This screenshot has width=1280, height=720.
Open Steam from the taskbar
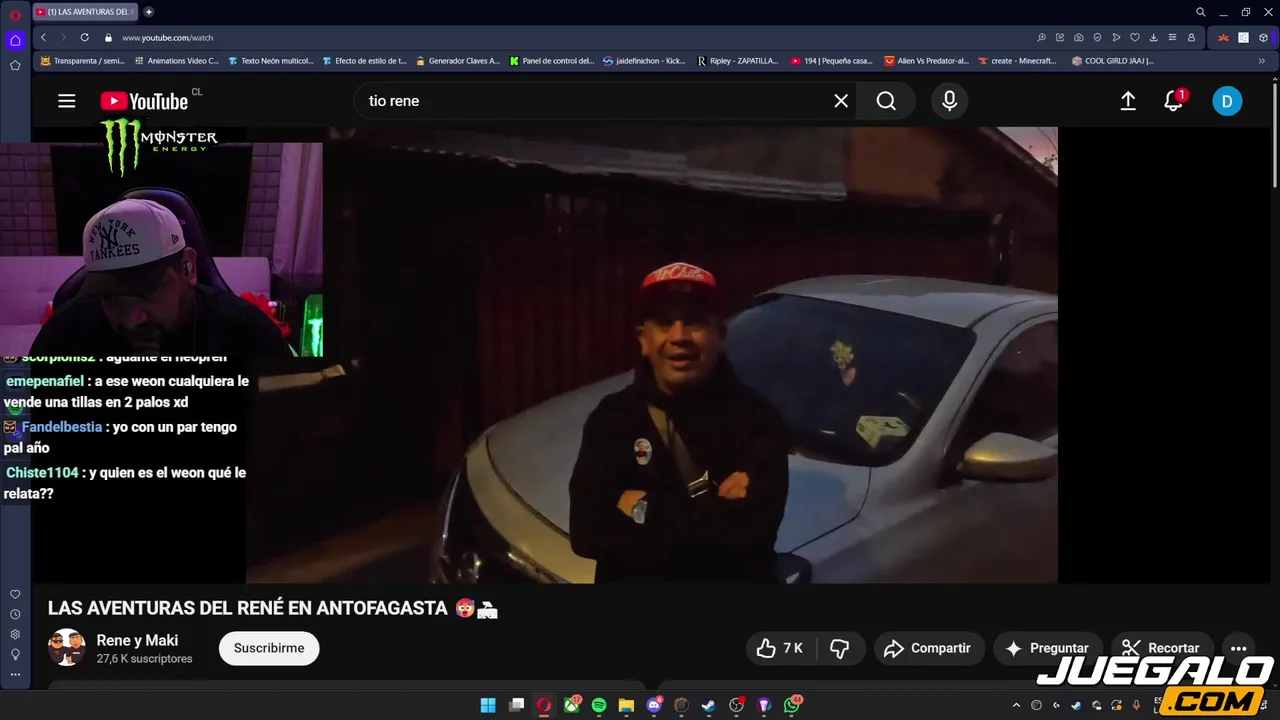708,705
